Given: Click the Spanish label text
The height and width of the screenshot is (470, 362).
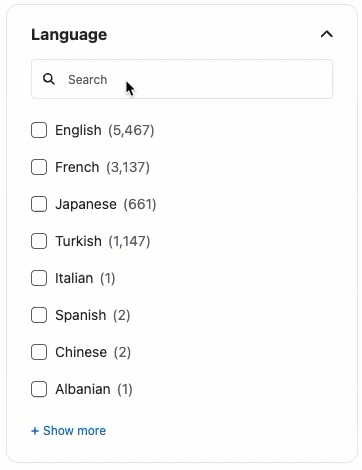Looking at the screenshot, I should tap(81, 315).
